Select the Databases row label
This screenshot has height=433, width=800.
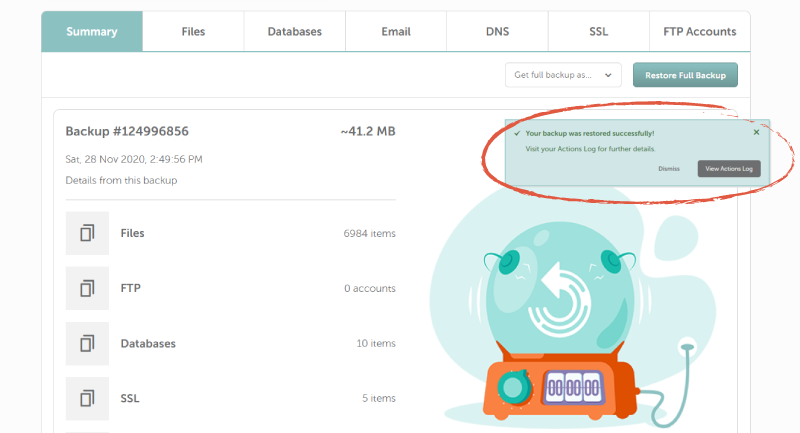[148, 343]
